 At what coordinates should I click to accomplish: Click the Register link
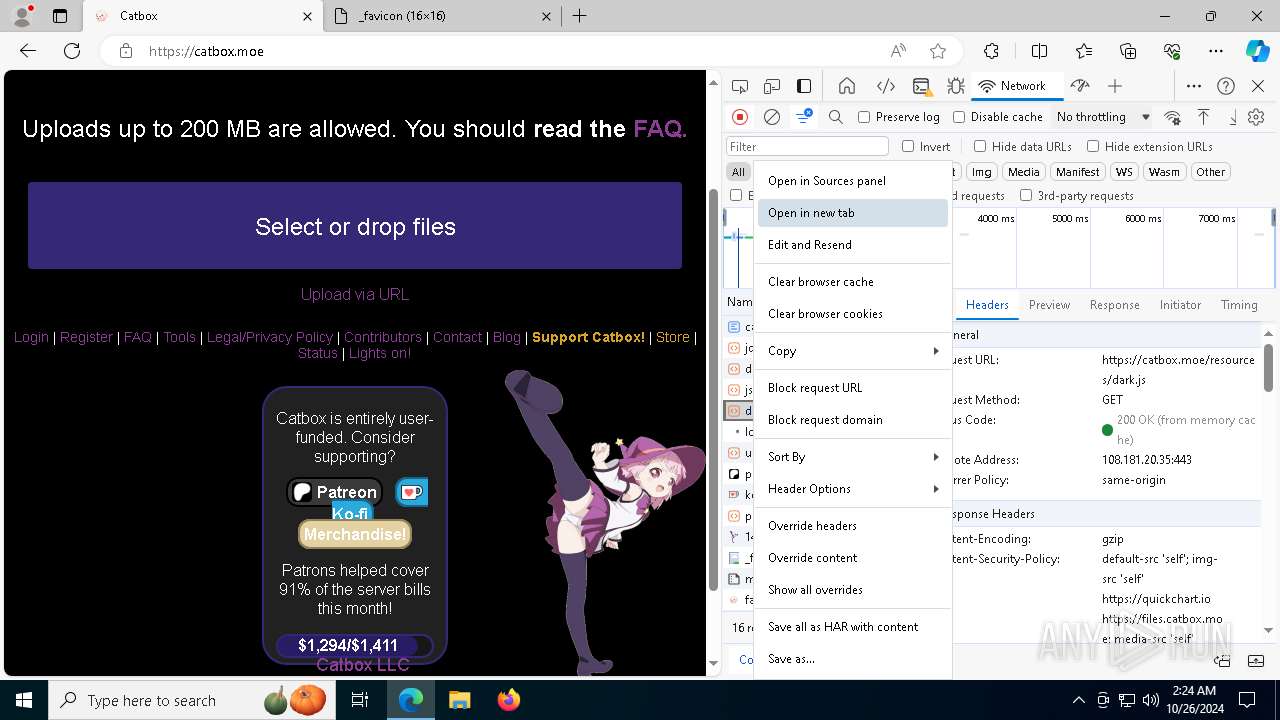[x=86, y=337]
